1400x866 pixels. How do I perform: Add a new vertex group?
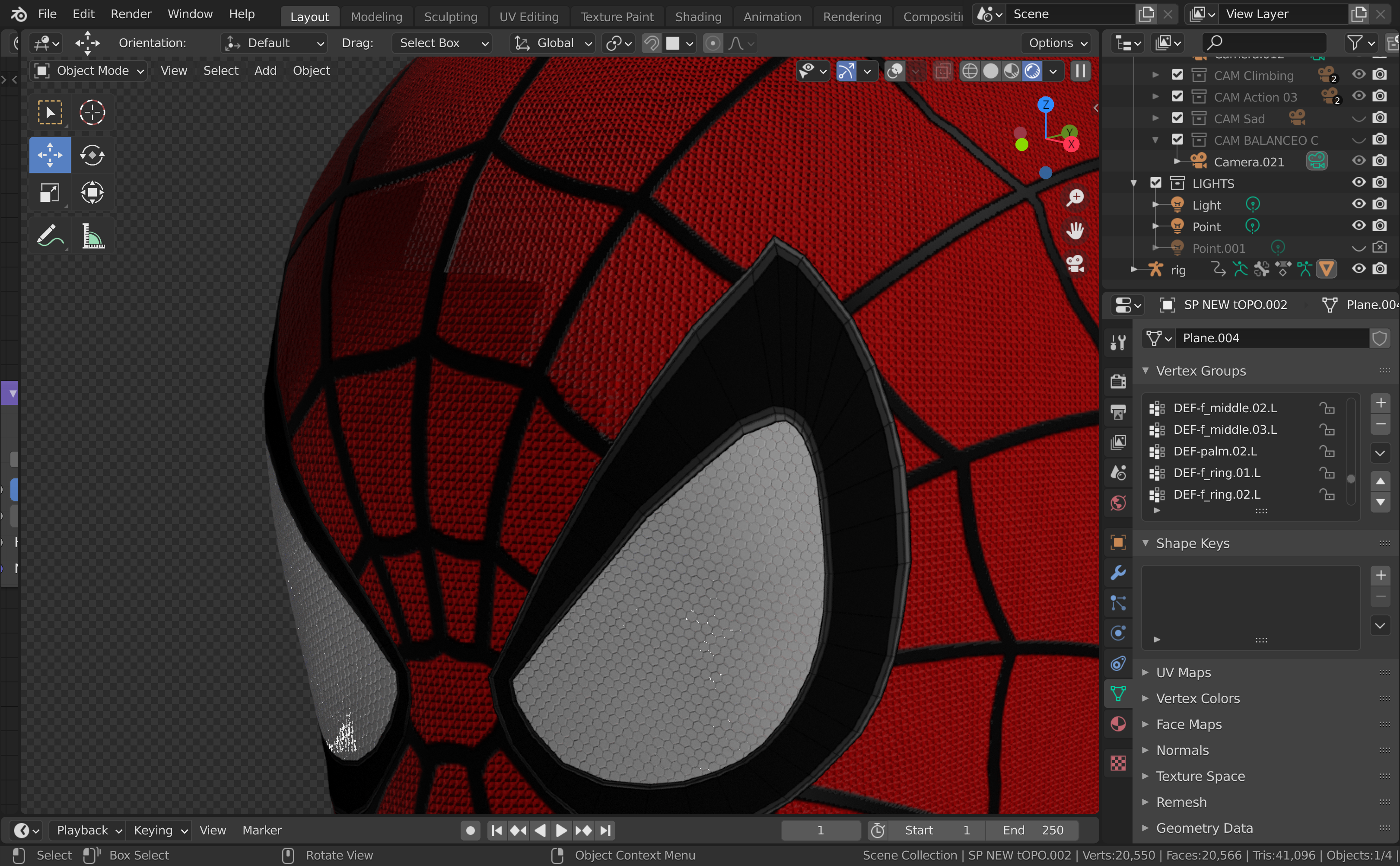1381,403
